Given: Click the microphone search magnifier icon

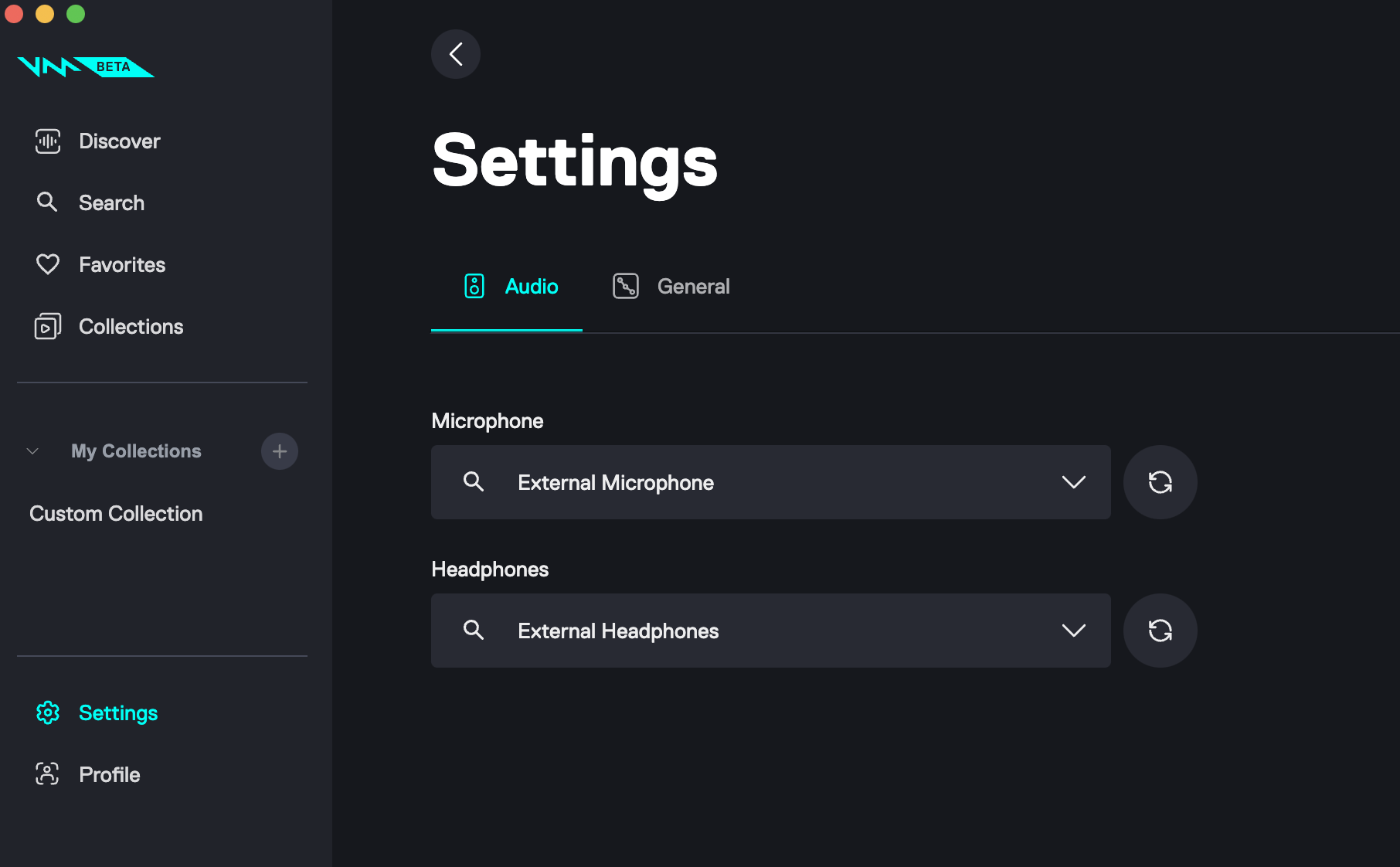Looking at the screenshot, I should pyautogui.click(x=474, y=482).
